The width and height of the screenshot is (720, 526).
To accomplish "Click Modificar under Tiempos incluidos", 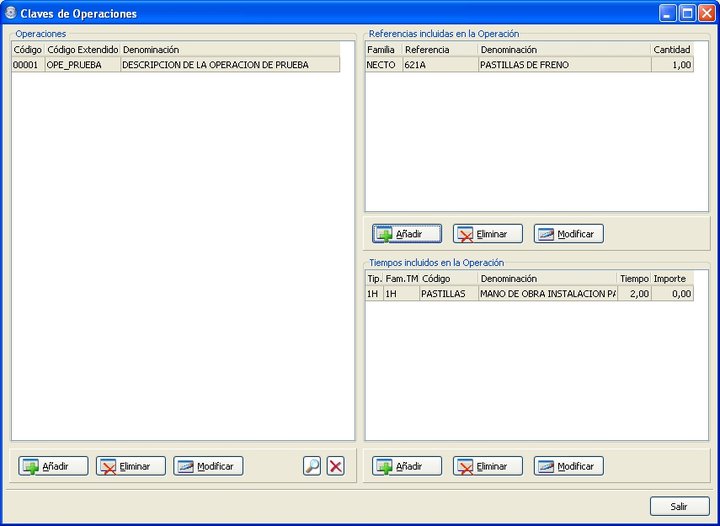I will (568, 466).
